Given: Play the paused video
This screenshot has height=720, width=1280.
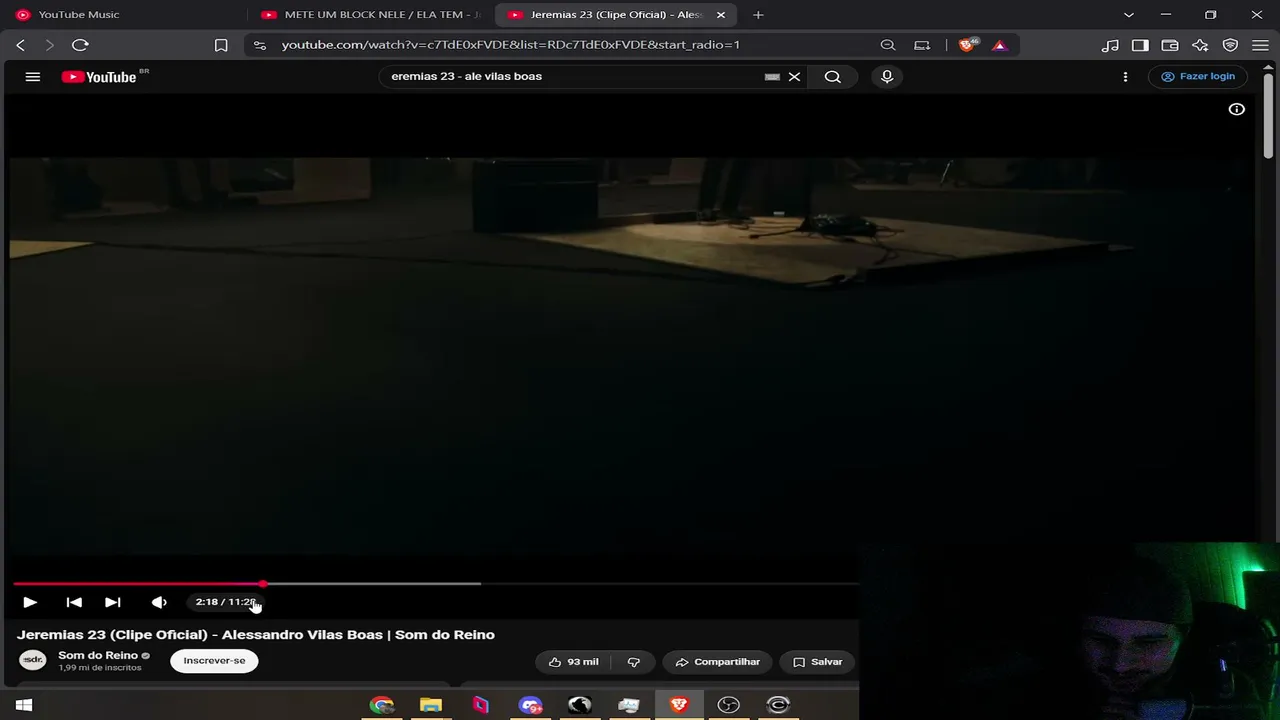Looking at the screenshot, I should [30, 602].
